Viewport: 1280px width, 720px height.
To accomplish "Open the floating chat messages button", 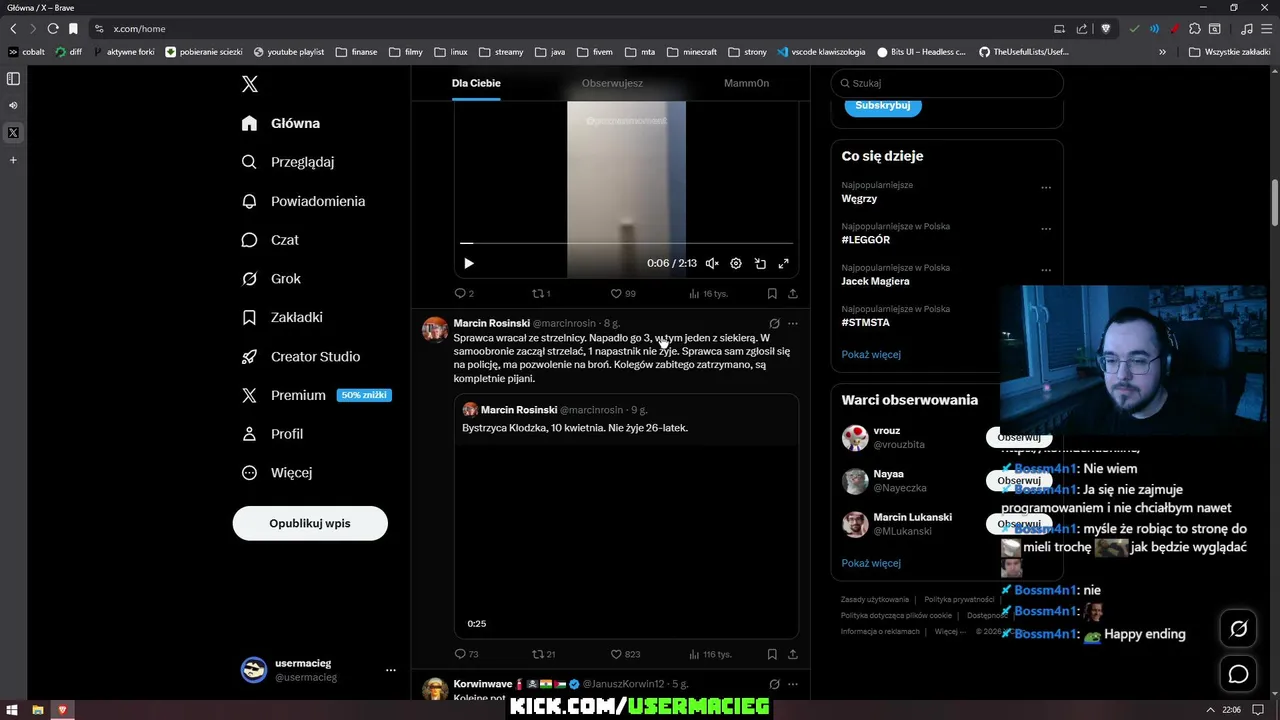I will coord(1238,674).
